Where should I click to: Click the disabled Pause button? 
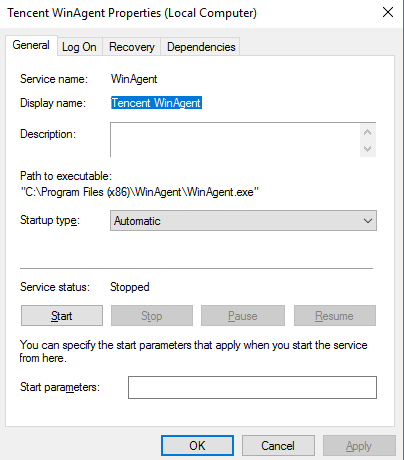(x=243, y=316)
